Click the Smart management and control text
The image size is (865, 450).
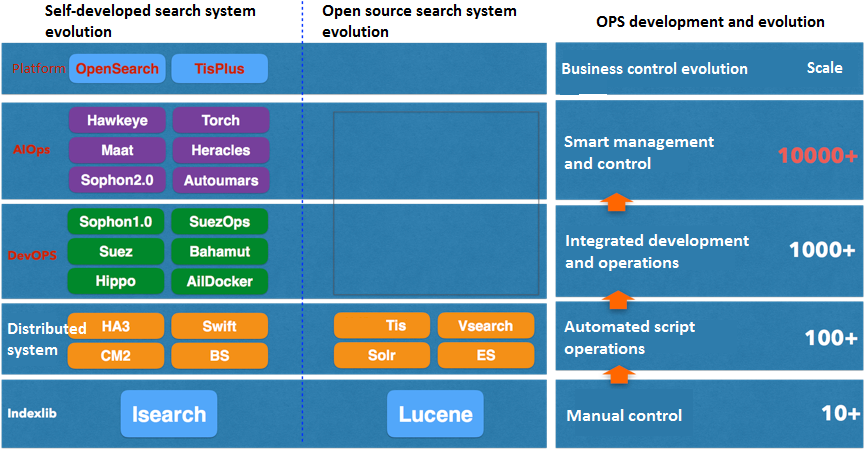639,153
